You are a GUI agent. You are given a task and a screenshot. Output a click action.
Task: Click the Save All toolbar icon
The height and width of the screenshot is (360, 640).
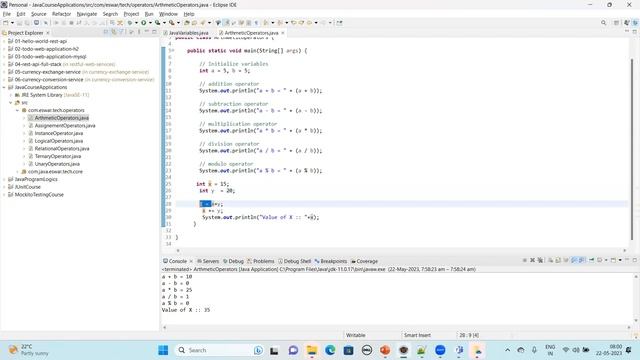[27, 23]
